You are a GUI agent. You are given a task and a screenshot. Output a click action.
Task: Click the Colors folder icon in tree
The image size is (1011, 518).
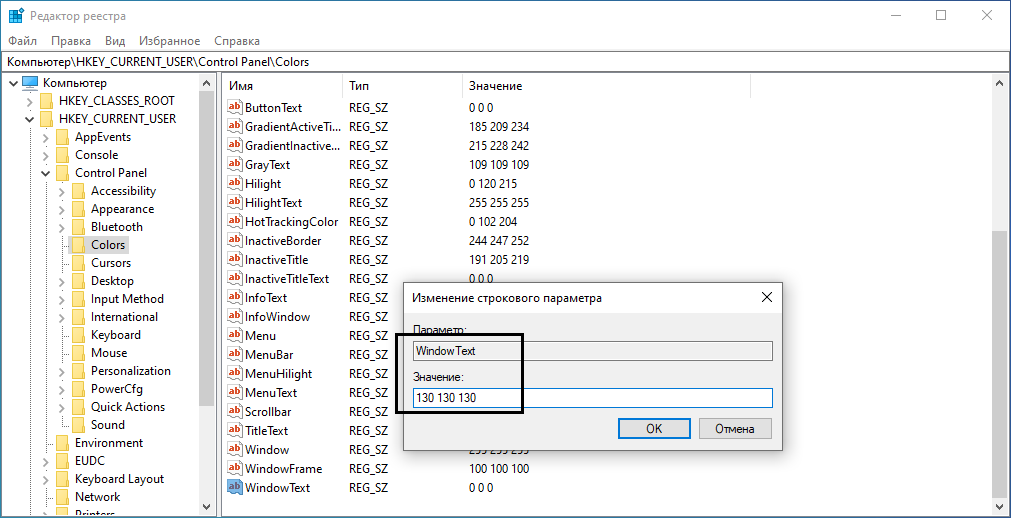(x=78, y=245)
